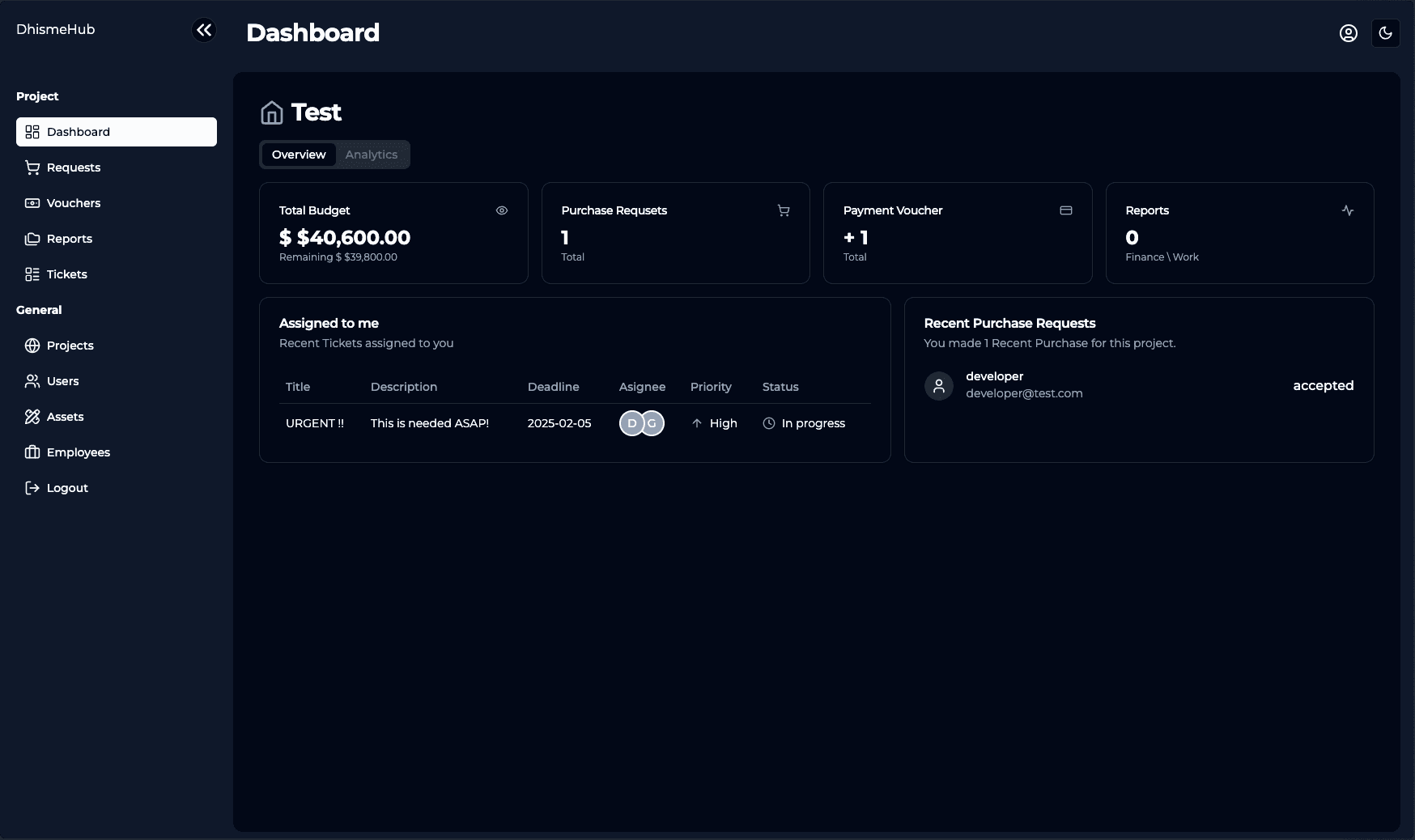Select the Requests cart icon in sidebar
The image size is (1415, 840).
click(32, 168)
